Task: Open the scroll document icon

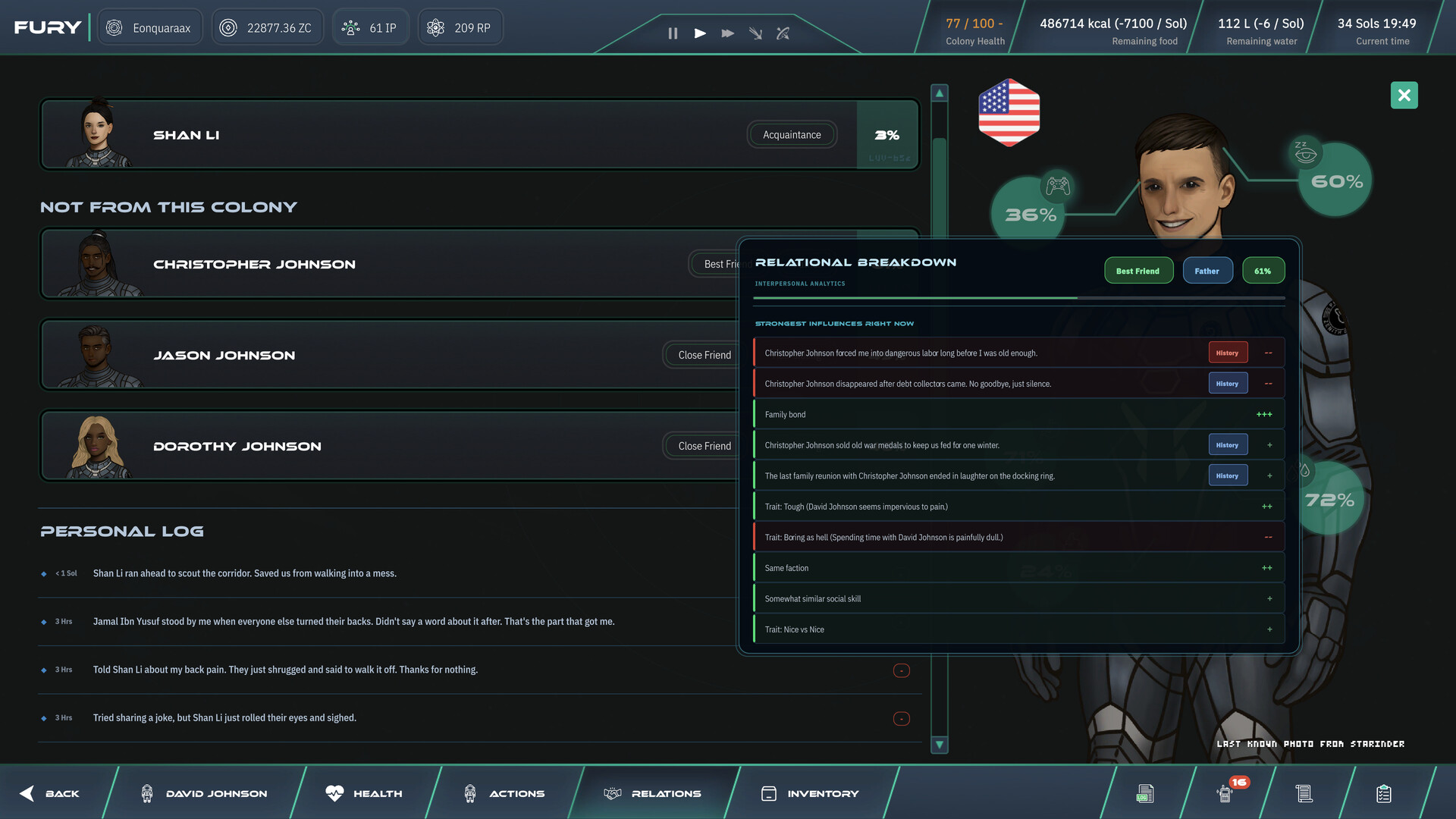Action: click(x=1304, y=793)
